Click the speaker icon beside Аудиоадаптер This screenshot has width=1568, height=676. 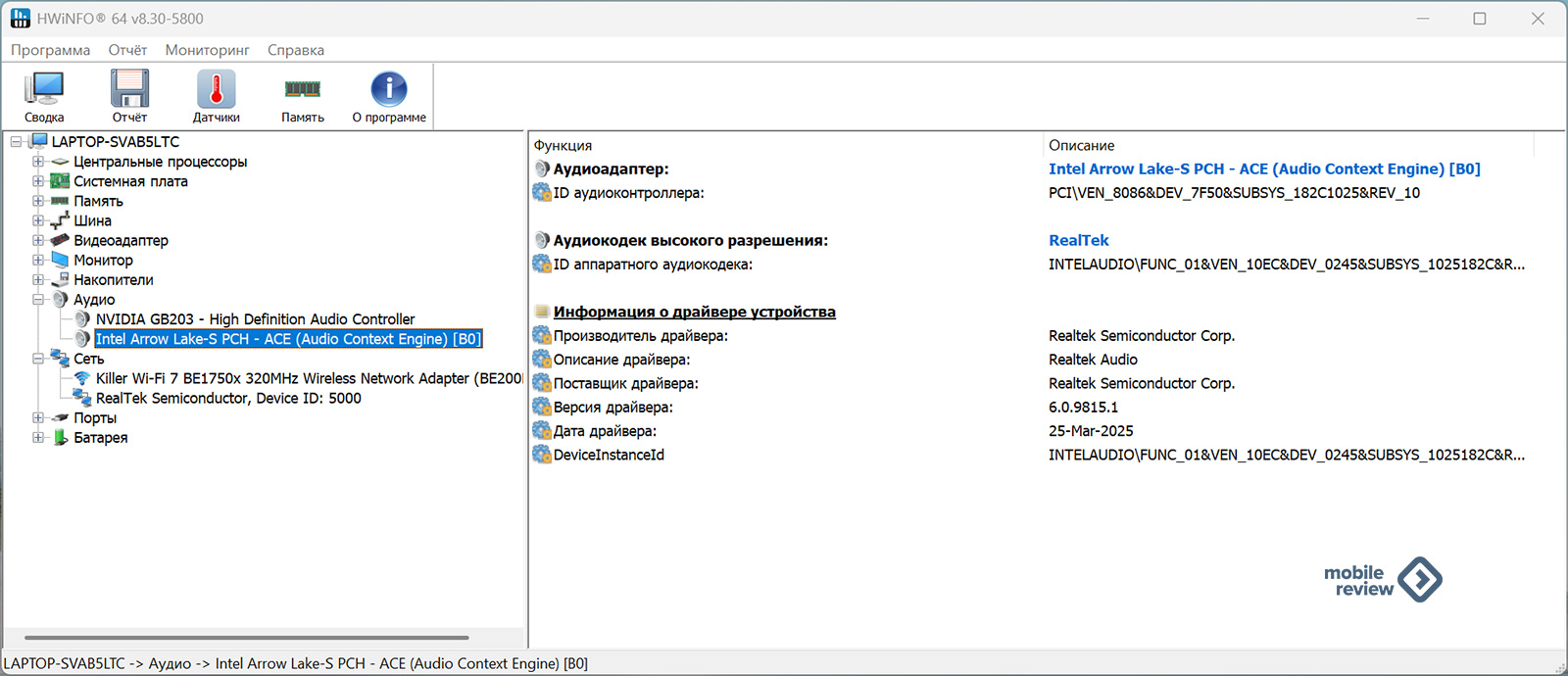click(x=542, y=169)
